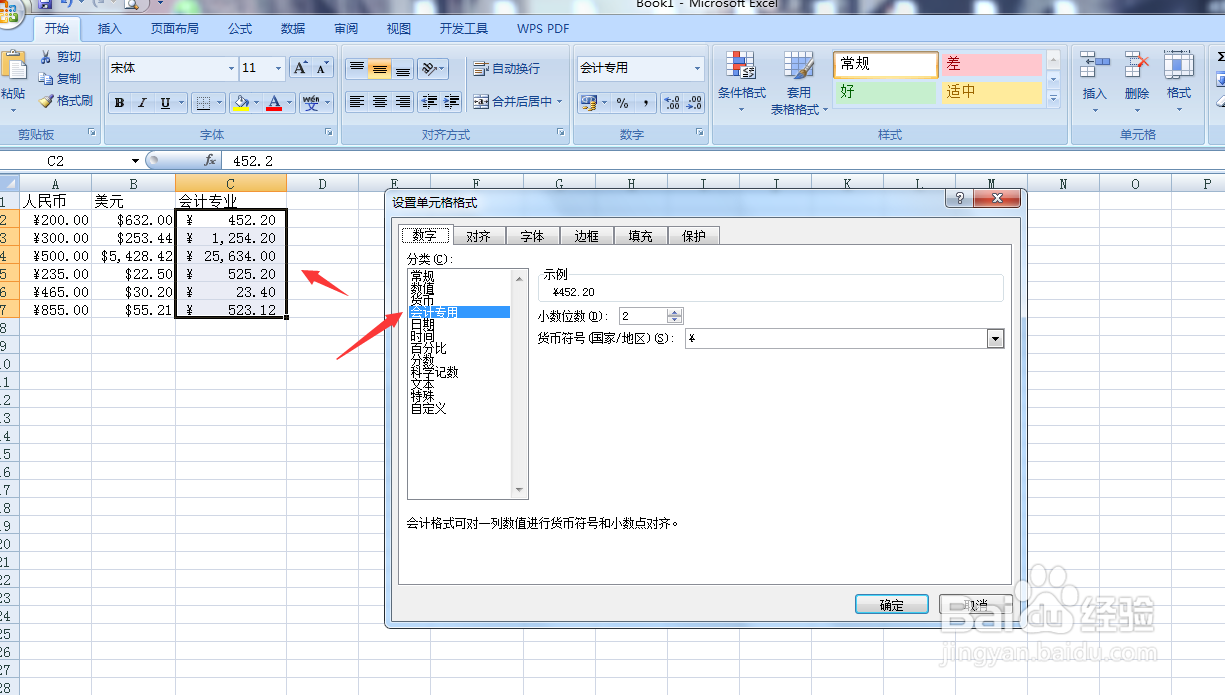Image resolution: width=1225 pixels, height=695 pixels.
Task: Toggle bold with the B button
Action: 119,102
